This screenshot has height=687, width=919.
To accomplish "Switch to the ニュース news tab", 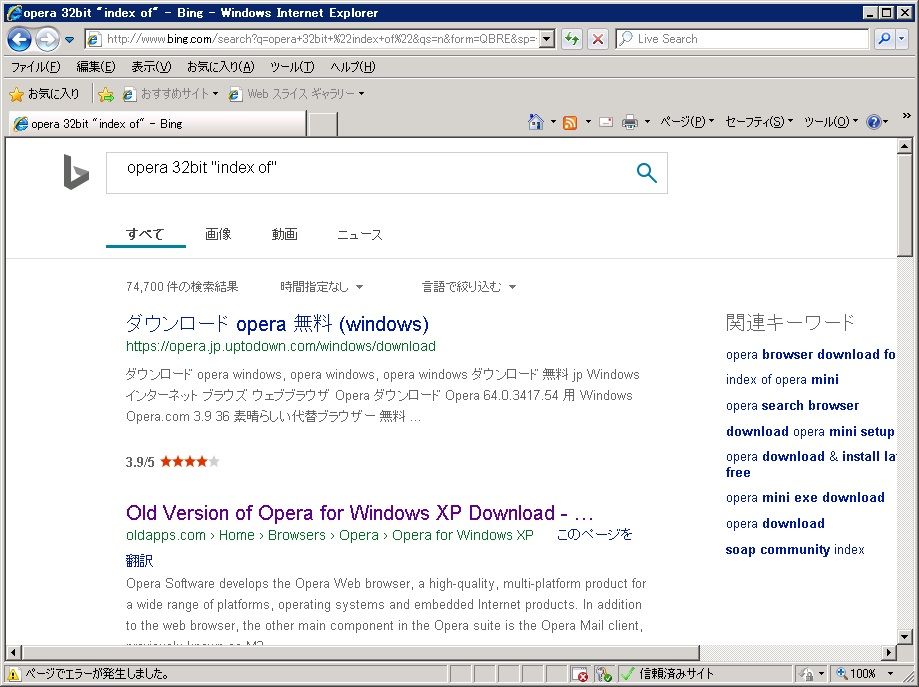I will 359,234.
